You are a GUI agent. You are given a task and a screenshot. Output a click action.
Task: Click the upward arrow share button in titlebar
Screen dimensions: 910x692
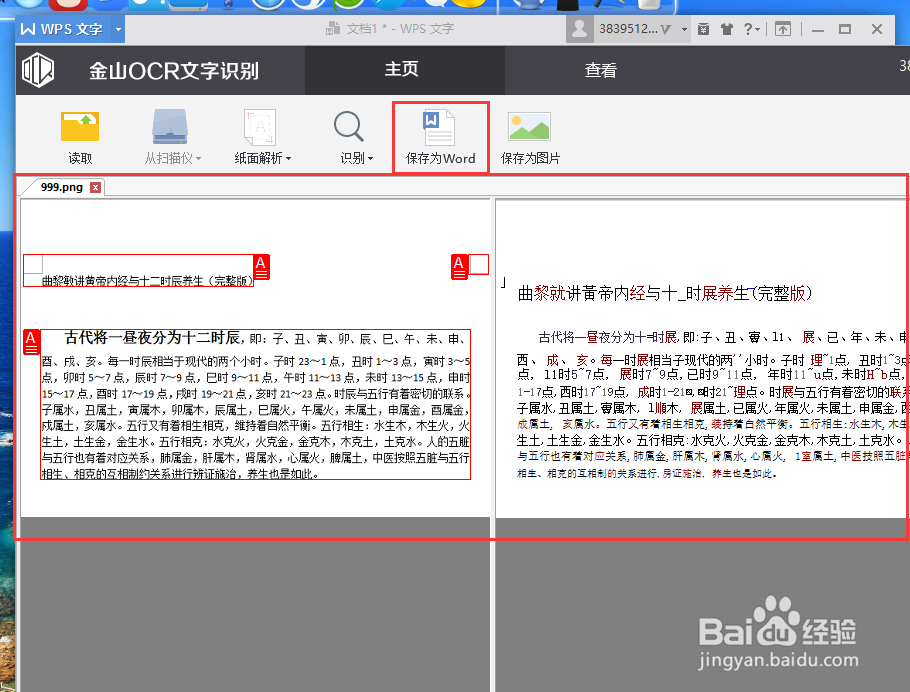click(x=784, y=29)
